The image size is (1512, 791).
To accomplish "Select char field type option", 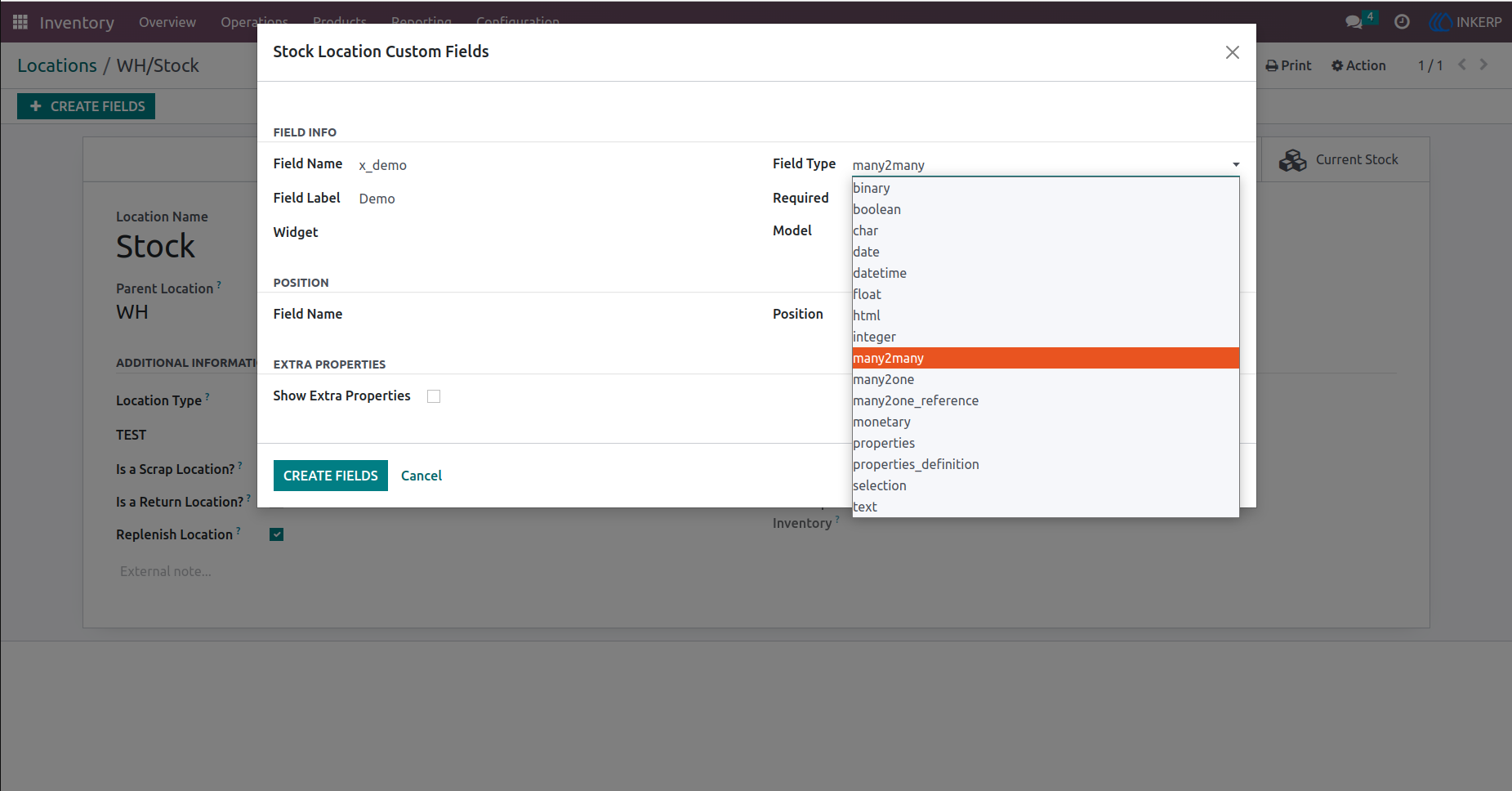I will point(1046,230).
